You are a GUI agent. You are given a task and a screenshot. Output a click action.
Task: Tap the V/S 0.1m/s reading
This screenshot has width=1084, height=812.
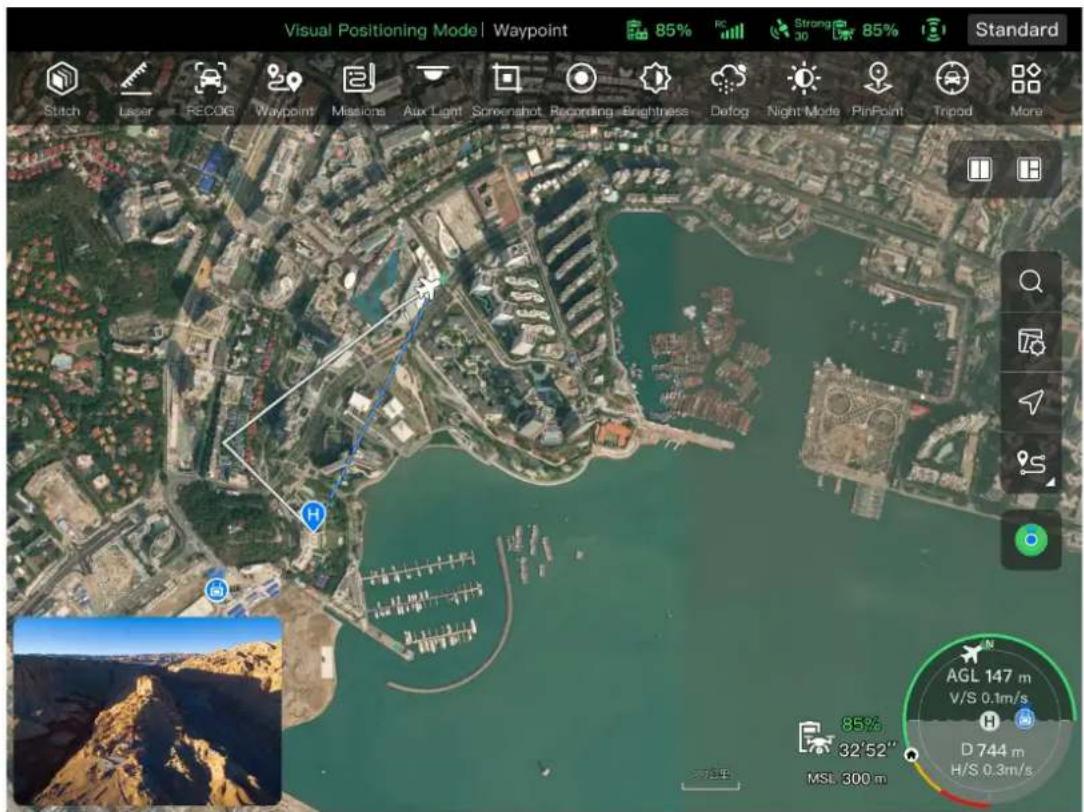point(989,698)
